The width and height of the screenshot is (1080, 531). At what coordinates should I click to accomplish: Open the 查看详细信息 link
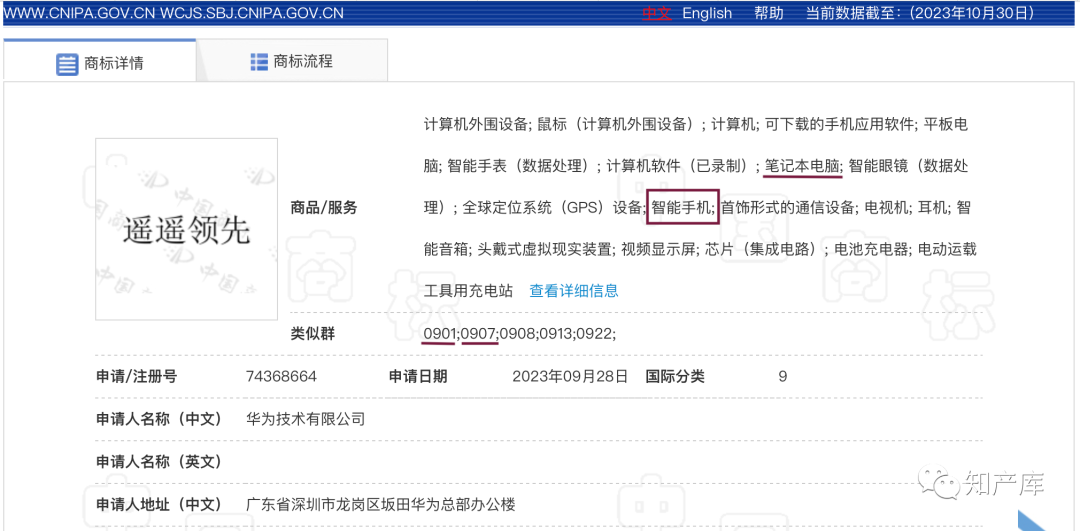click(x=573, y=291)
